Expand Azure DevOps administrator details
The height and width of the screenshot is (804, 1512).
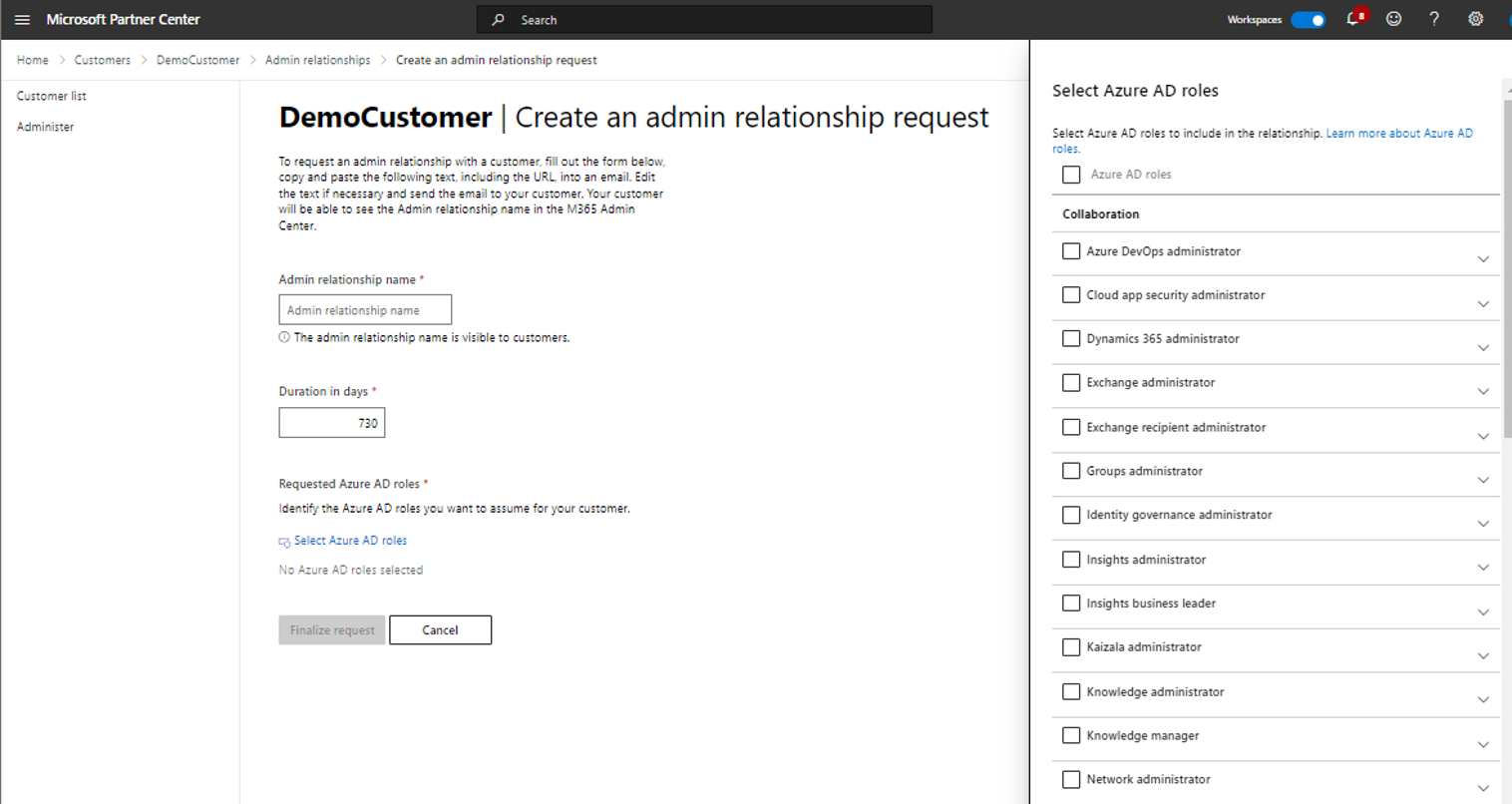pos(1483,259)
